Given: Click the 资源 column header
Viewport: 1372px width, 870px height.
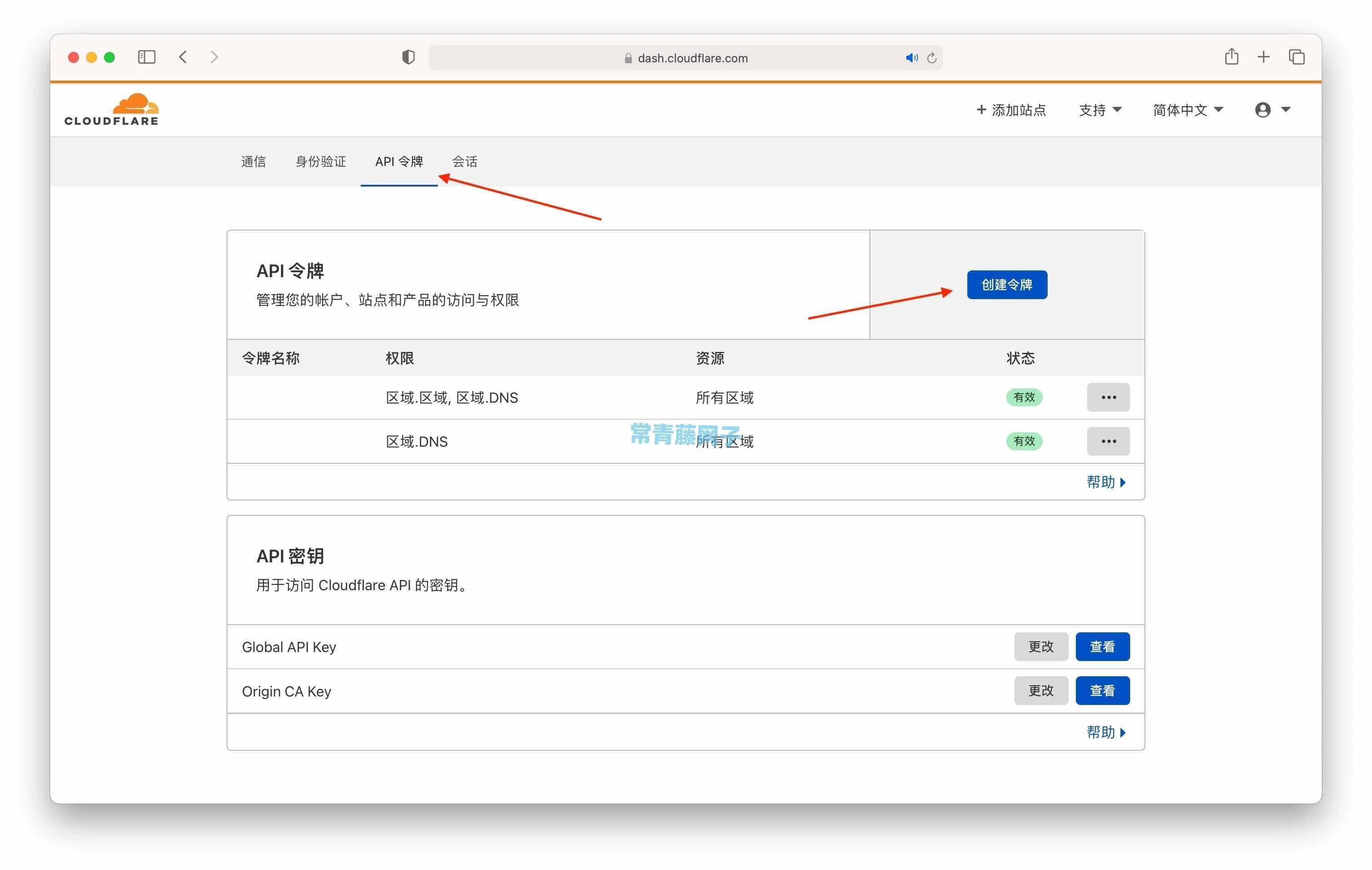Looking at the screenshot, I should click(x=710, y=358).
